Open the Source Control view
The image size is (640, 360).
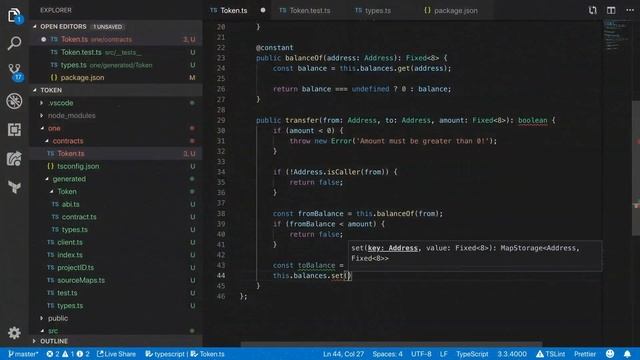(15, 72)
